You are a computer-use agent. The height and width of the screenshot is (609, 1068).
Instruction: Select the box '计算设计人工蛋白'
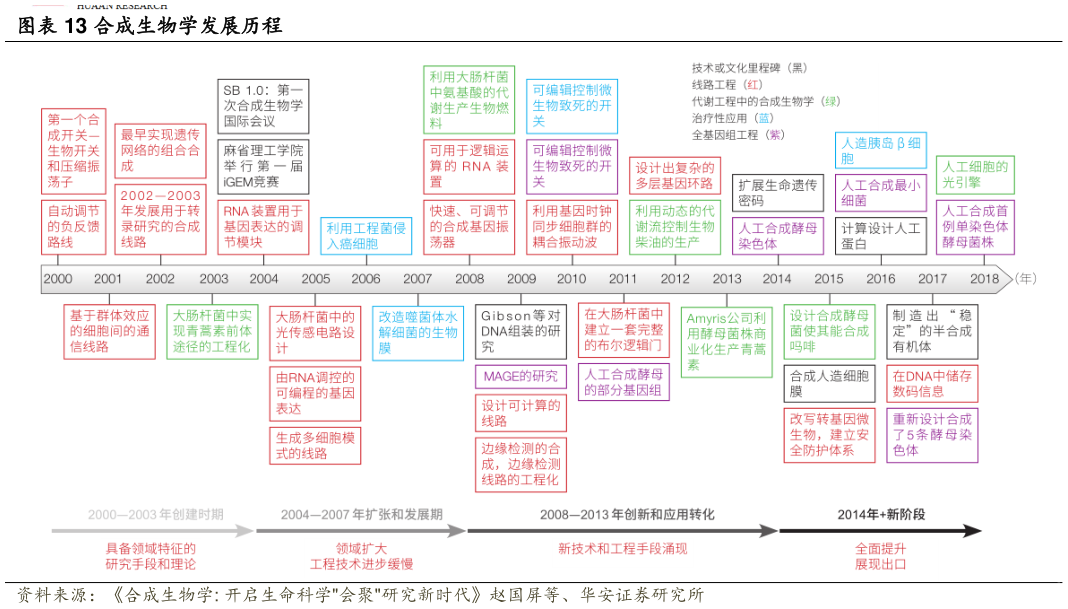(x=881, y=236)
